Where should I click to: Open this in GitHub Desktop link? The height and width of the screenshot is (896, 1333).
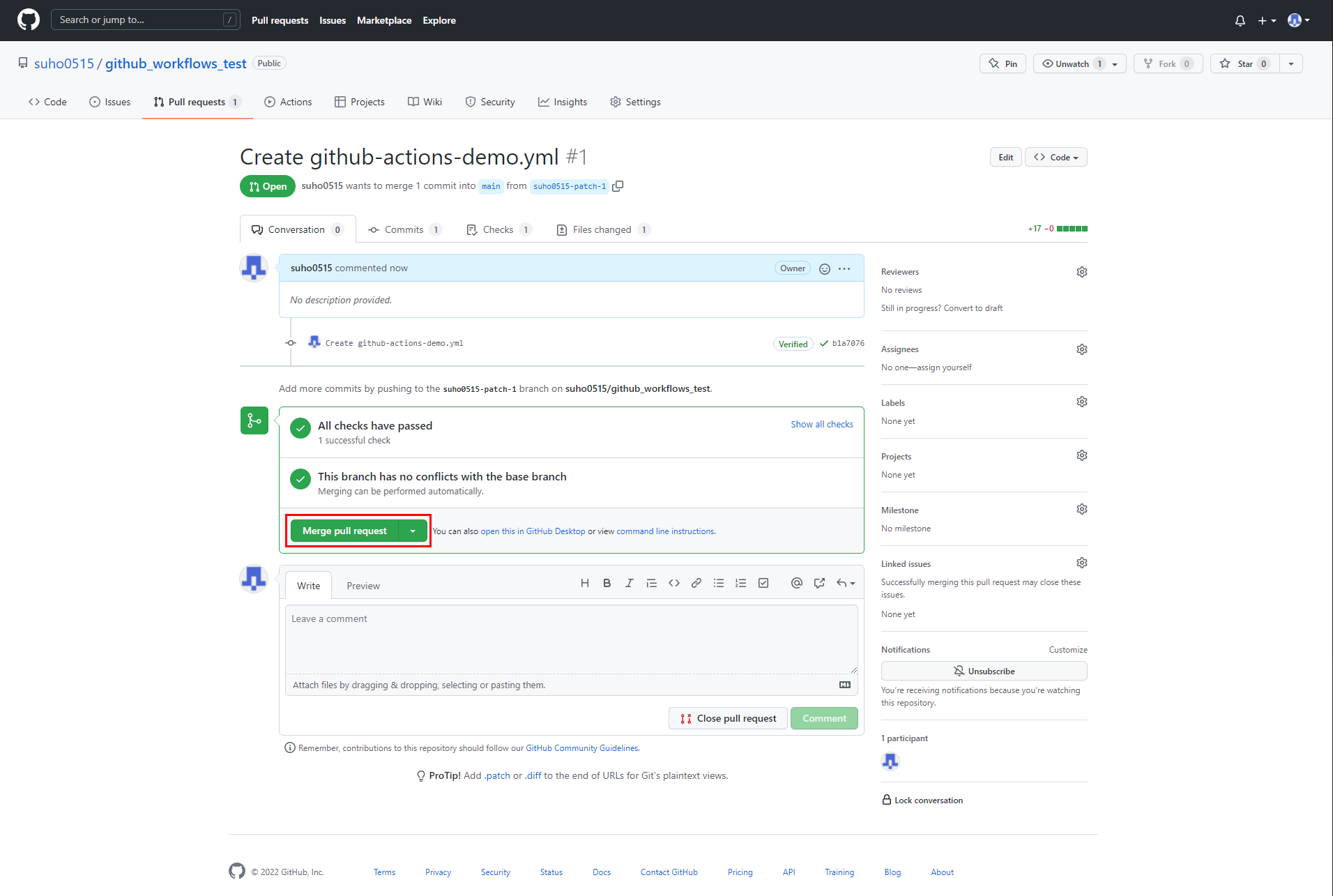coord(533,531)
